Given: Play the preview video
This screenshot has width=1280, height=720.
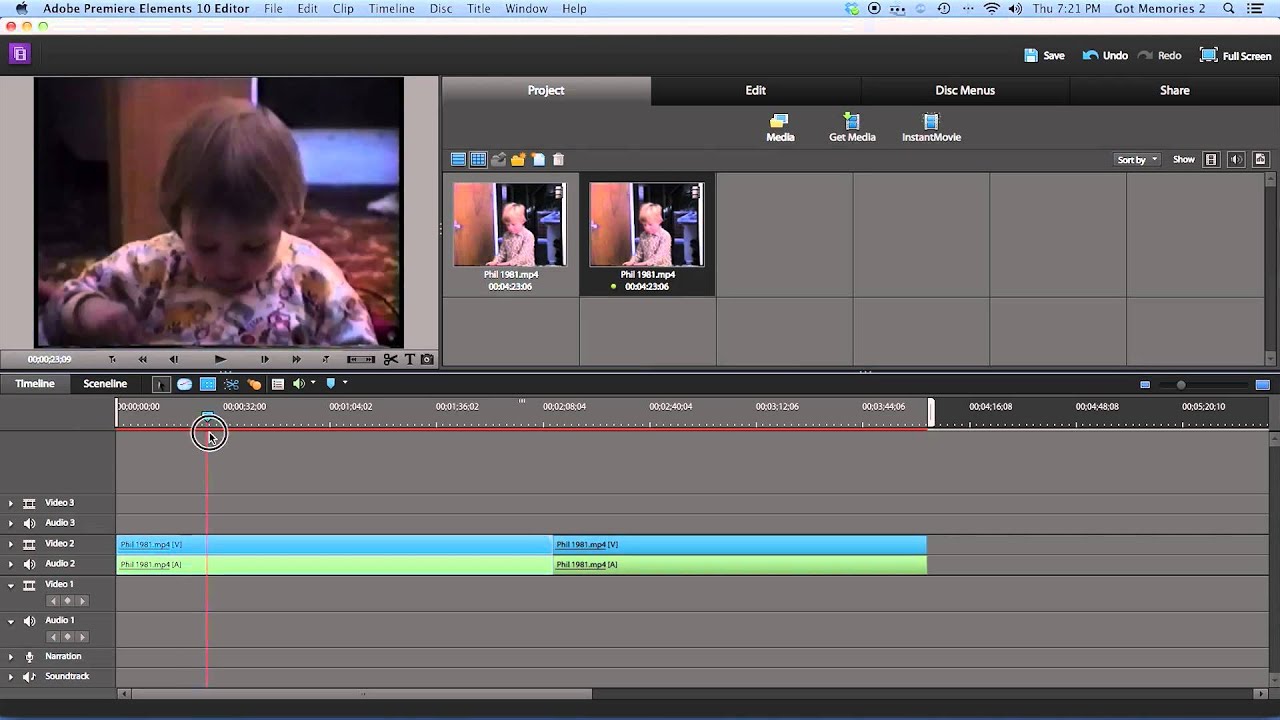Looking at the screenshot, I should coord(220,359).
